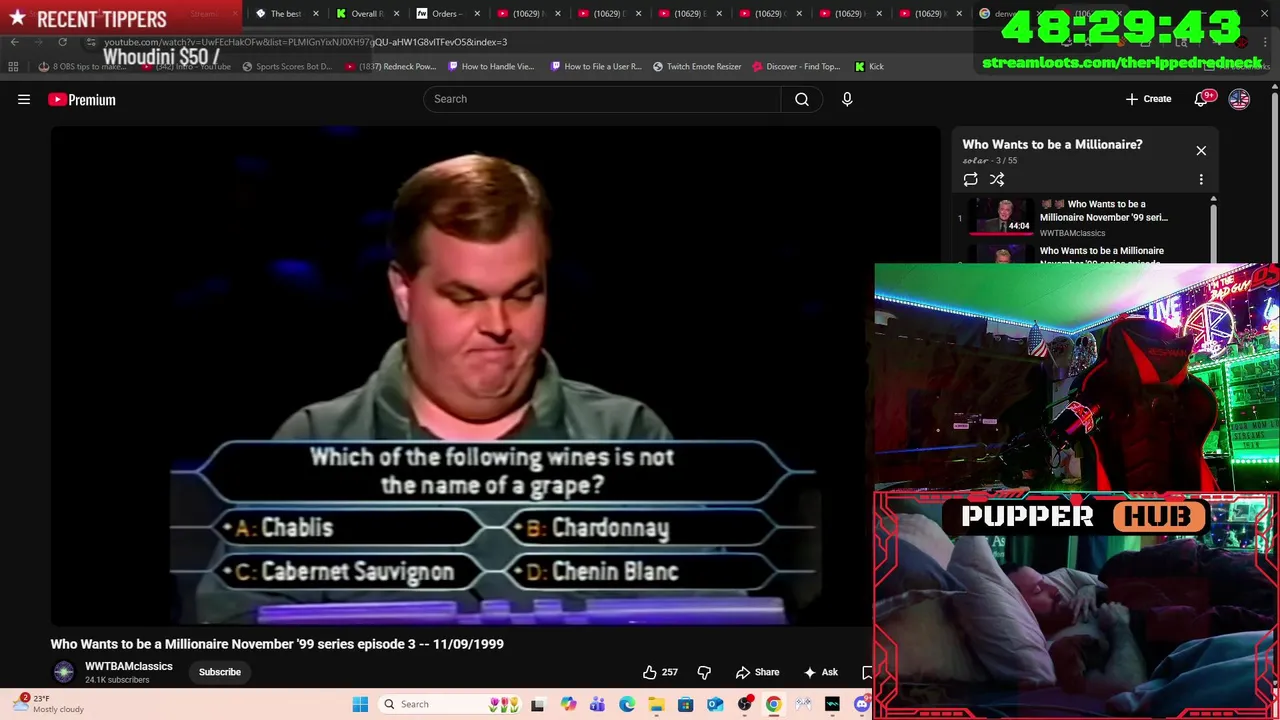Toggle playlist shuffle

997,180
